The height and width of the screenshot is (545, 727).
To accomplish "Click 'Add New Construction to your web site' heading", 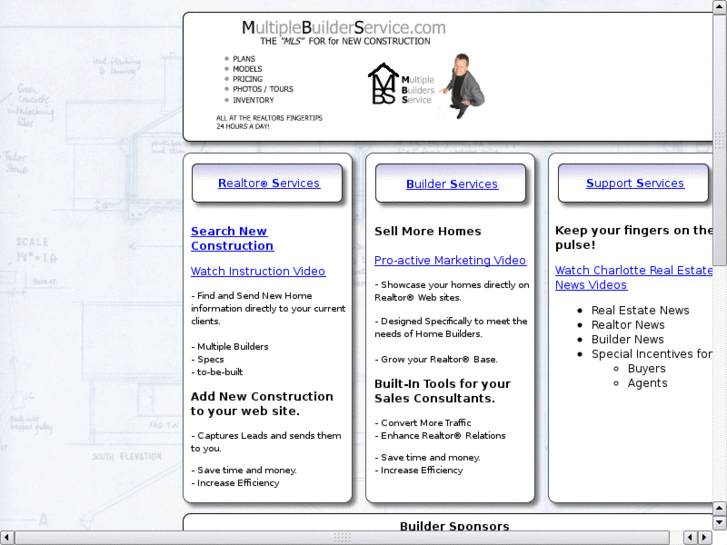I will (x=262, y=404).
